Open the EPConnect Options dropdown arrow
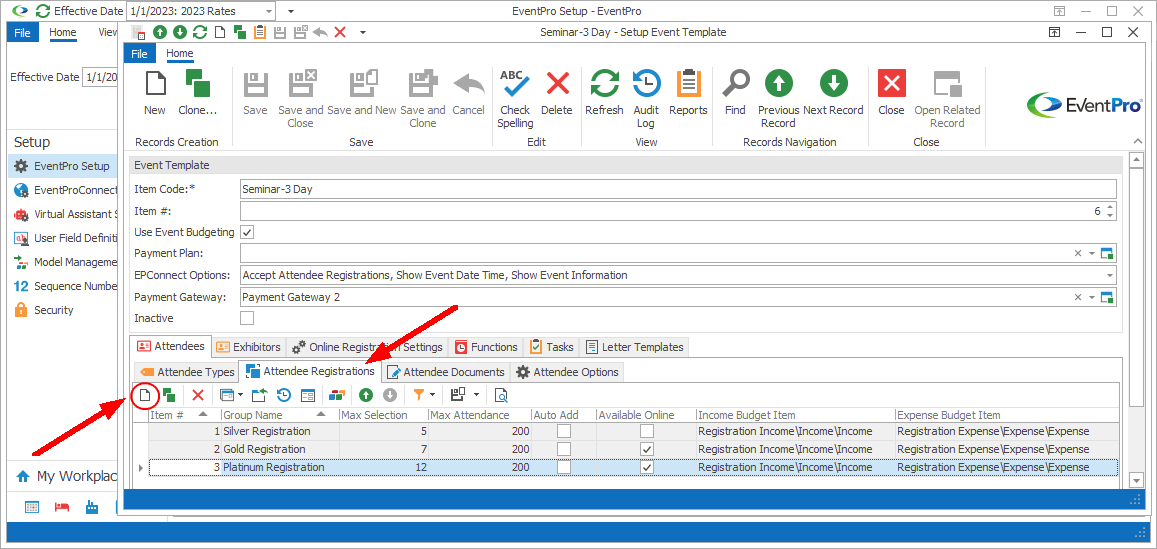 pos(1108,275)
